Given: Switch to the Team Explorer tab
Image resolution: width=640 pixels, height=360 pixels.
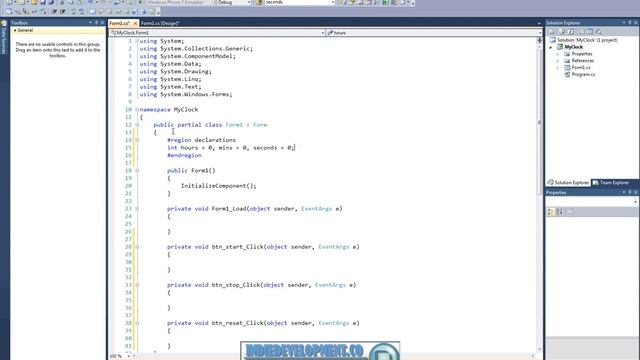Looking at the screenshot, I should [x=611, y=182].
